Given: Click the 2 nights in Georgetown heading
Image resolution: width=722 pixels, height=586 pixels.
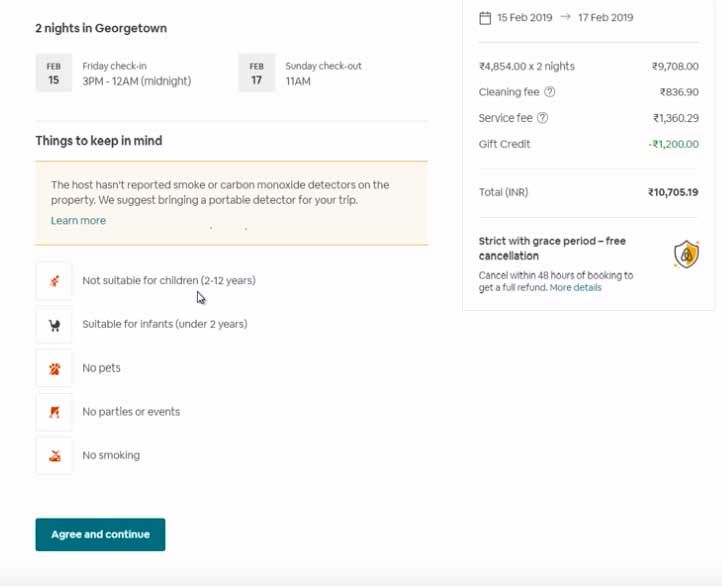Looking at the screenshot, I should (x=101, y=28).
